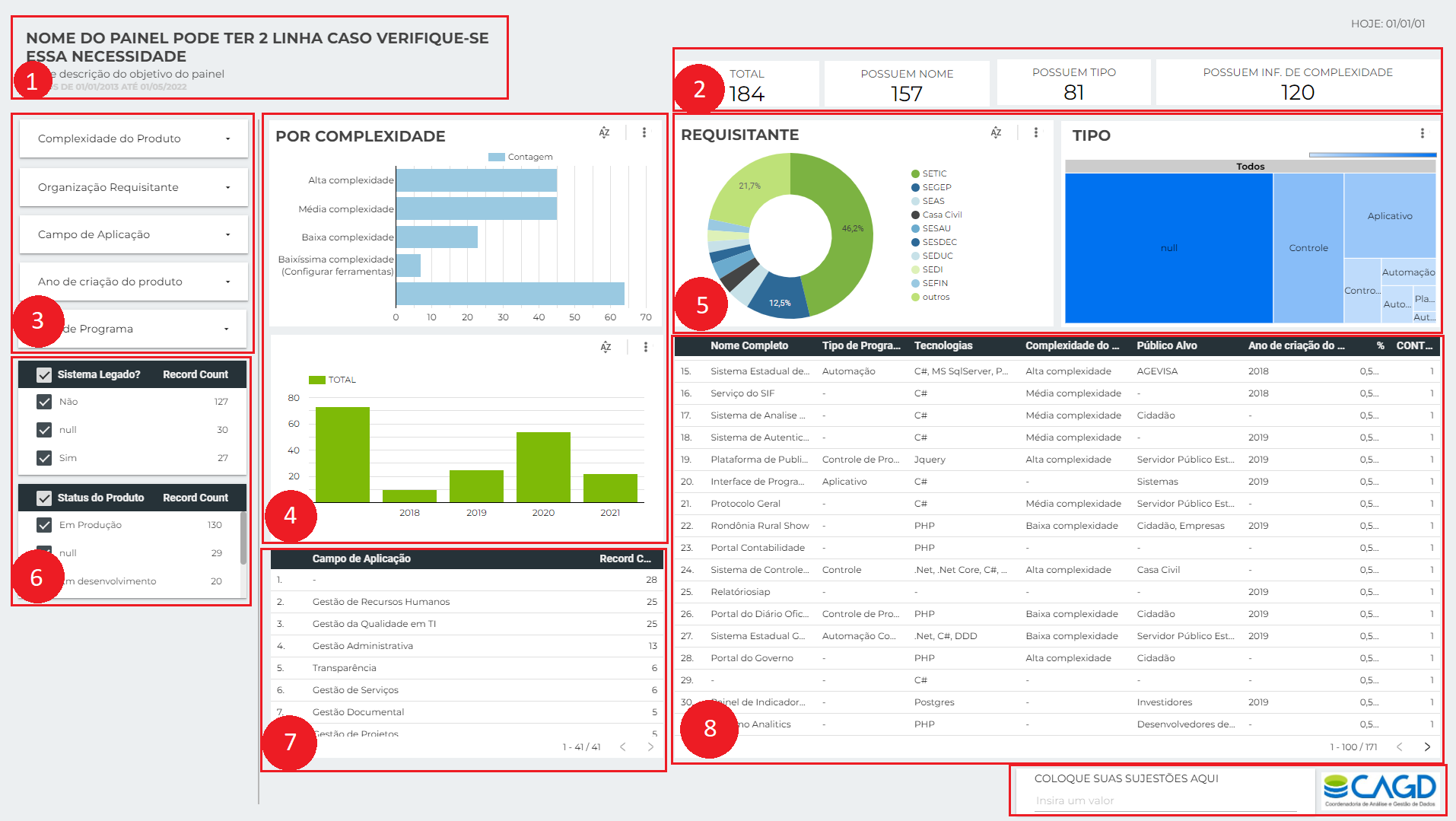Expand the Programa type filter dropdown
The width and height of the screenshot is (1456, 821).
pyautogui.click(x=134, y=329)
